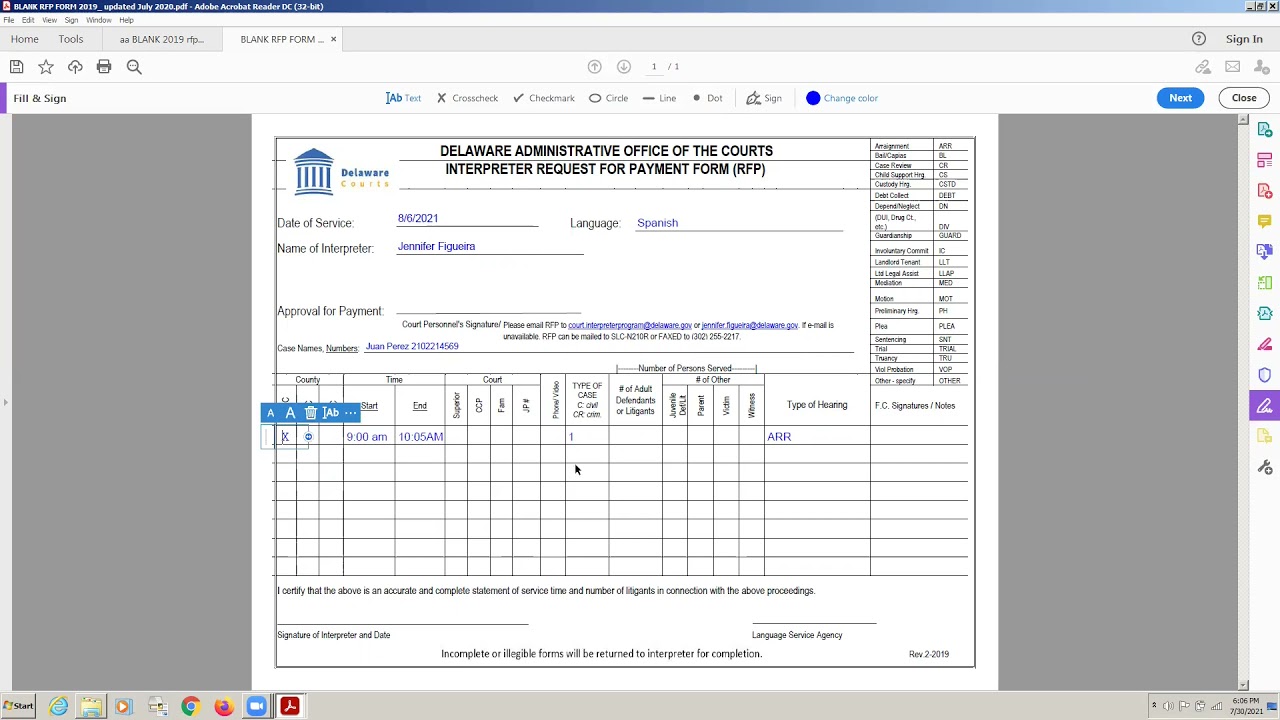Viewport: 1280px width, 720px height.
Task: Click the page number input field
Action: [655, 67]
